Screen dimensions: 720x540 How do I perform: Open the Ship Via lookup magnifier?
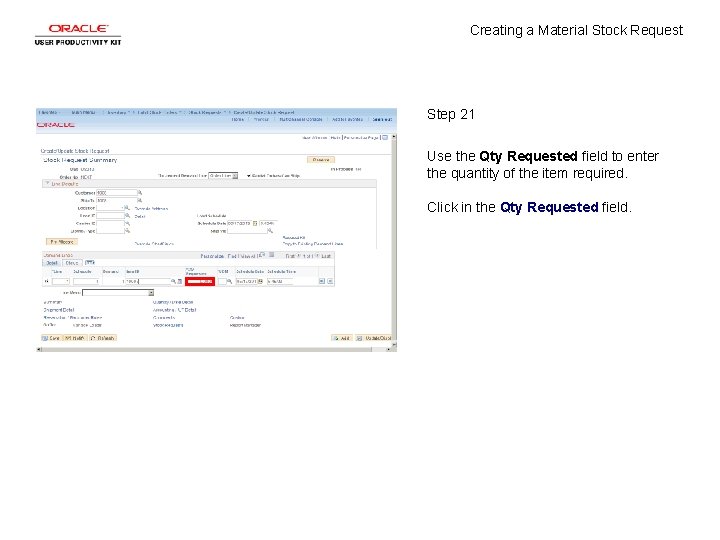(270, 231)
